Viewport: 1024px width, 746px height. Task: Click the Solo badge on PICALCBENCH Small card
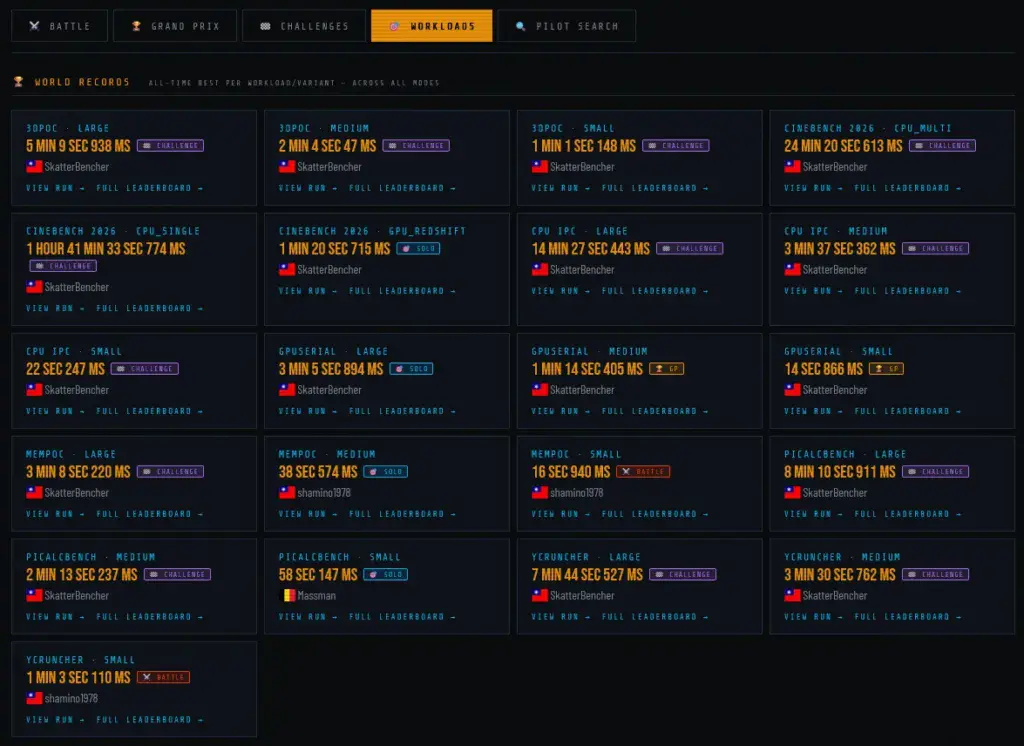click(x=386, y=574)
